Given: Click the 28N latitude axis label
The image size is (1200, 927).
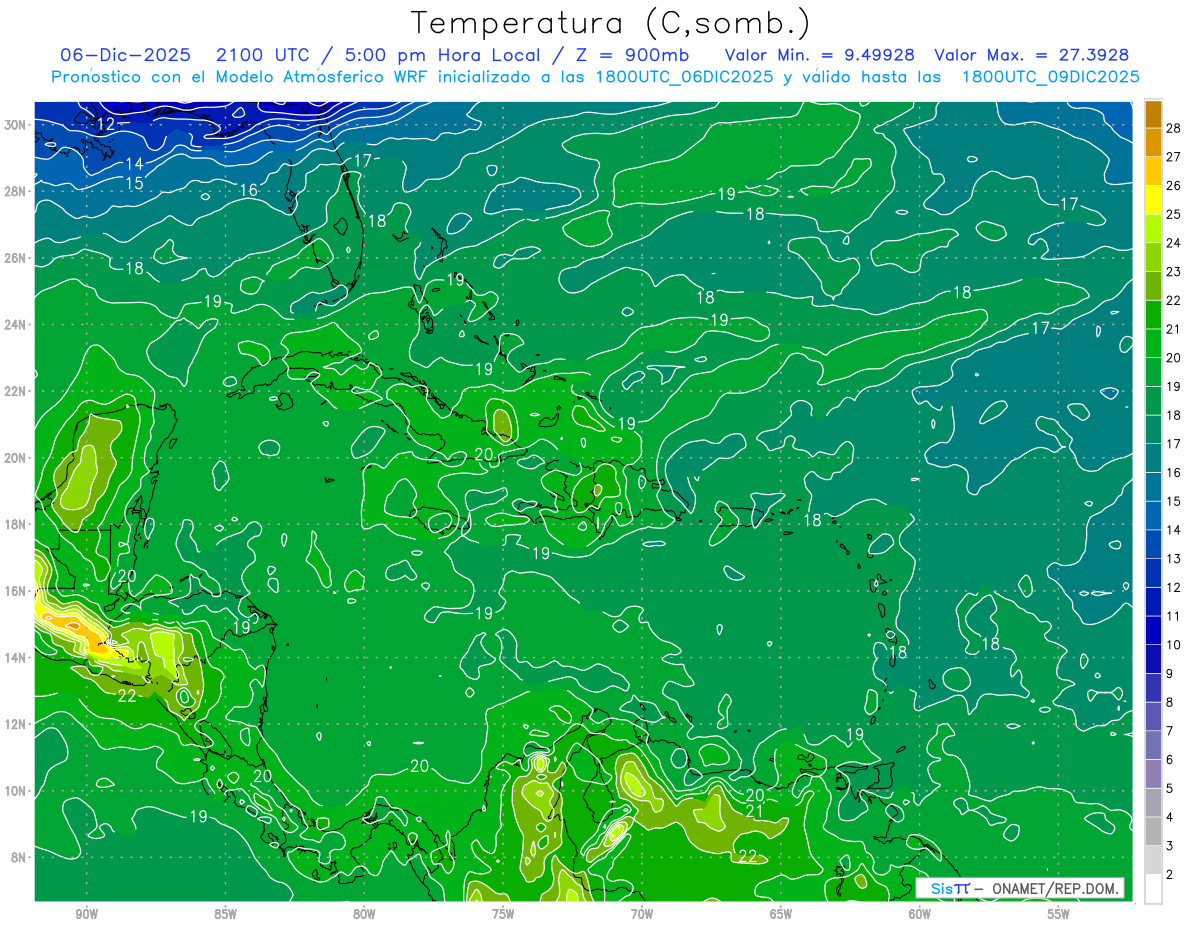Looking at the screenshot, I should [x=15, y=191].
